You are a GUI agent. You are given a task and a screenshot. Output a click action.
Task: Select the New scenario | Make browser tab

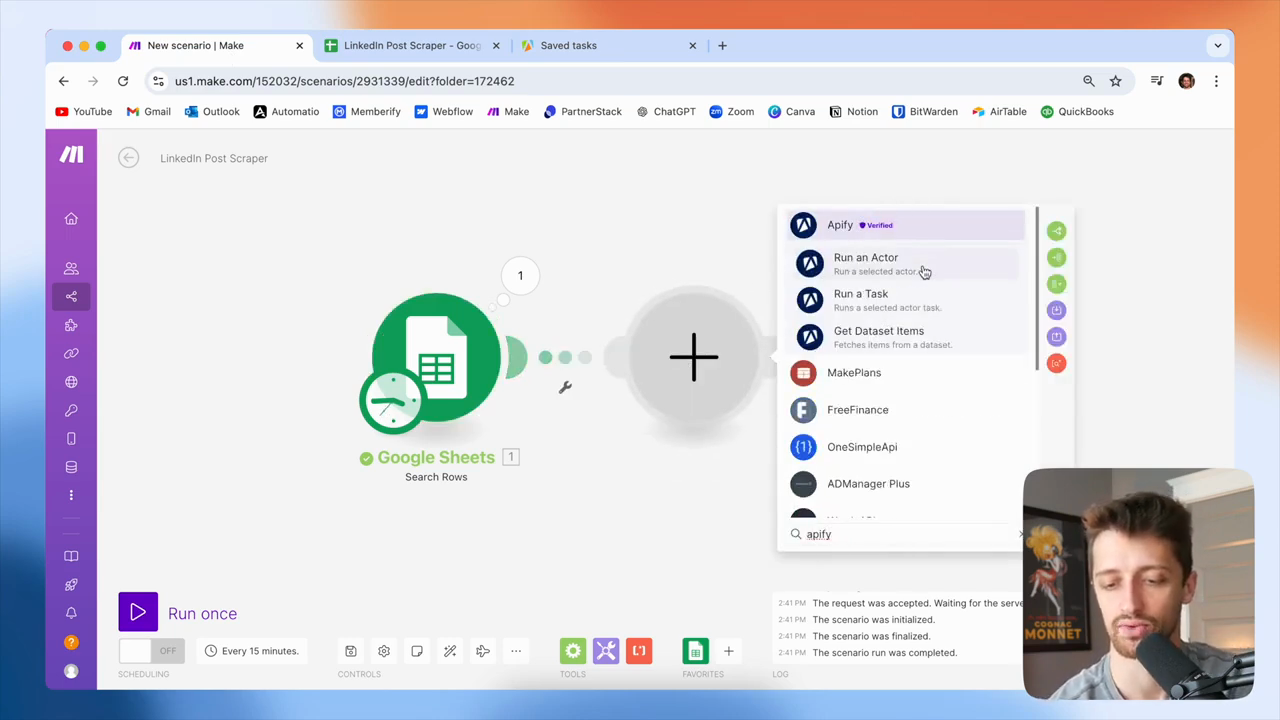pos(217,45)
